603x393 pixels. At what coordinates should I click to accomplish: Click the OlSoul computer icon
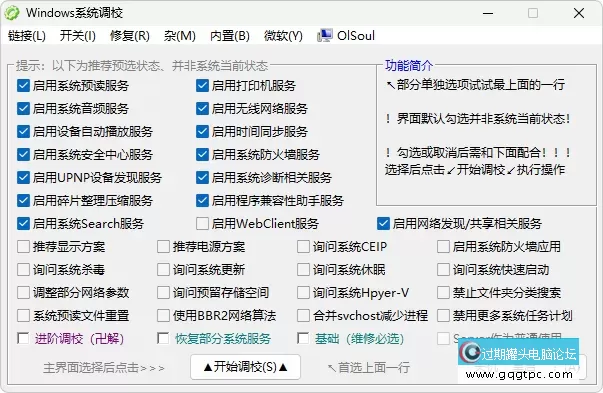click(x=325, y=36)
